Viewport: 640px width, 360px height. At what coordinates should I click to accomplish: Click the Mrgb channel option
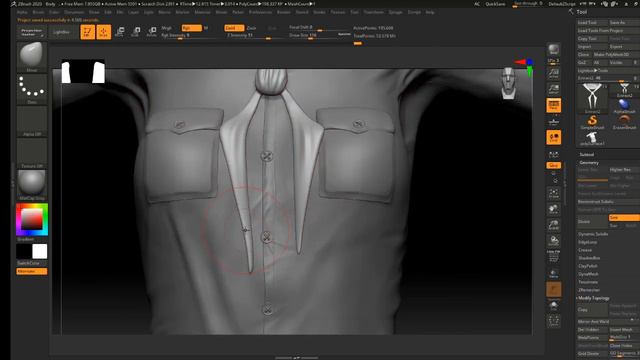(x=167, y=28)
